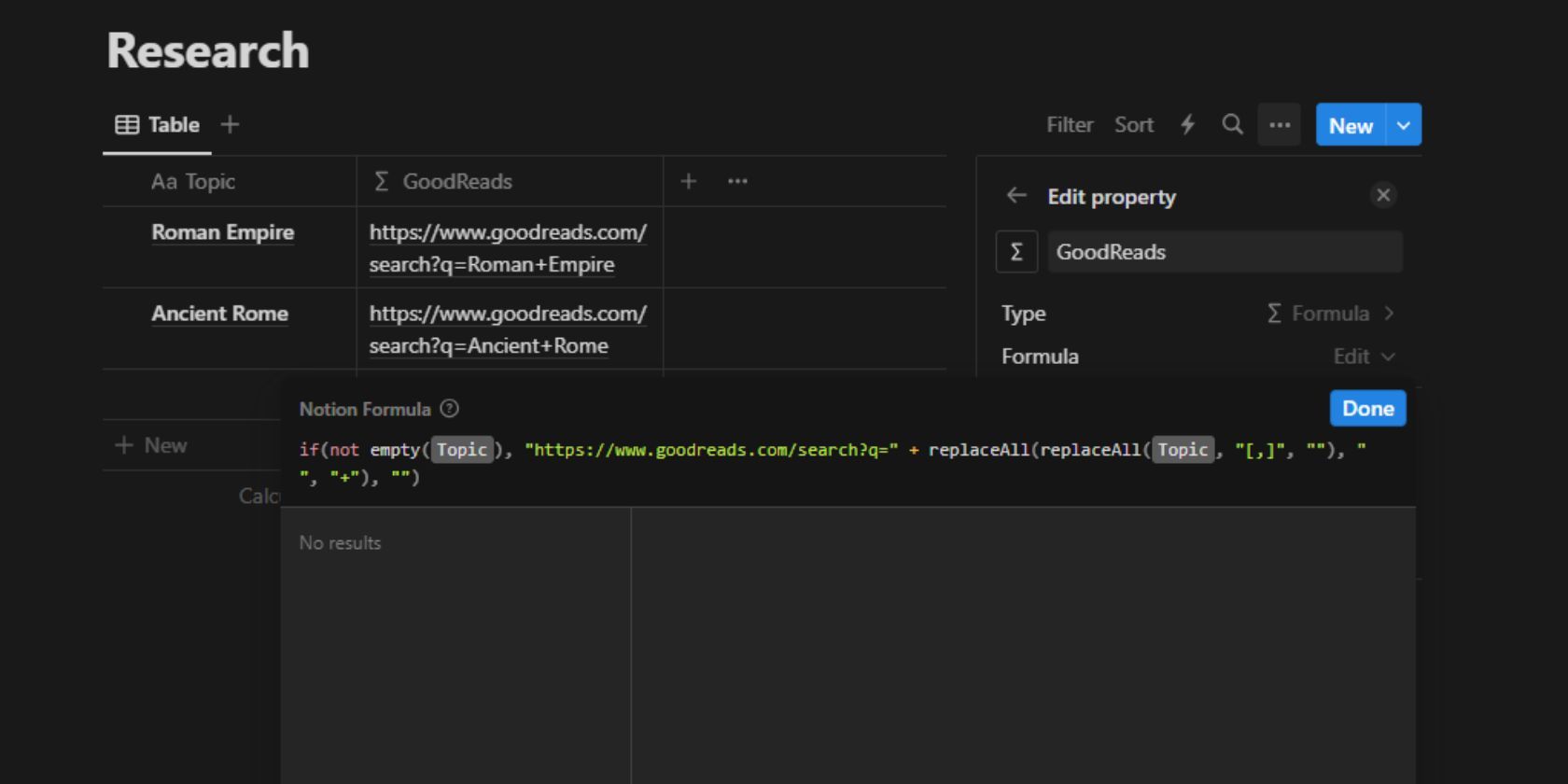Viewport: 1568px width, 784px height.
Task: Go back using Edit property arrow
Action: coord(1016,196)
